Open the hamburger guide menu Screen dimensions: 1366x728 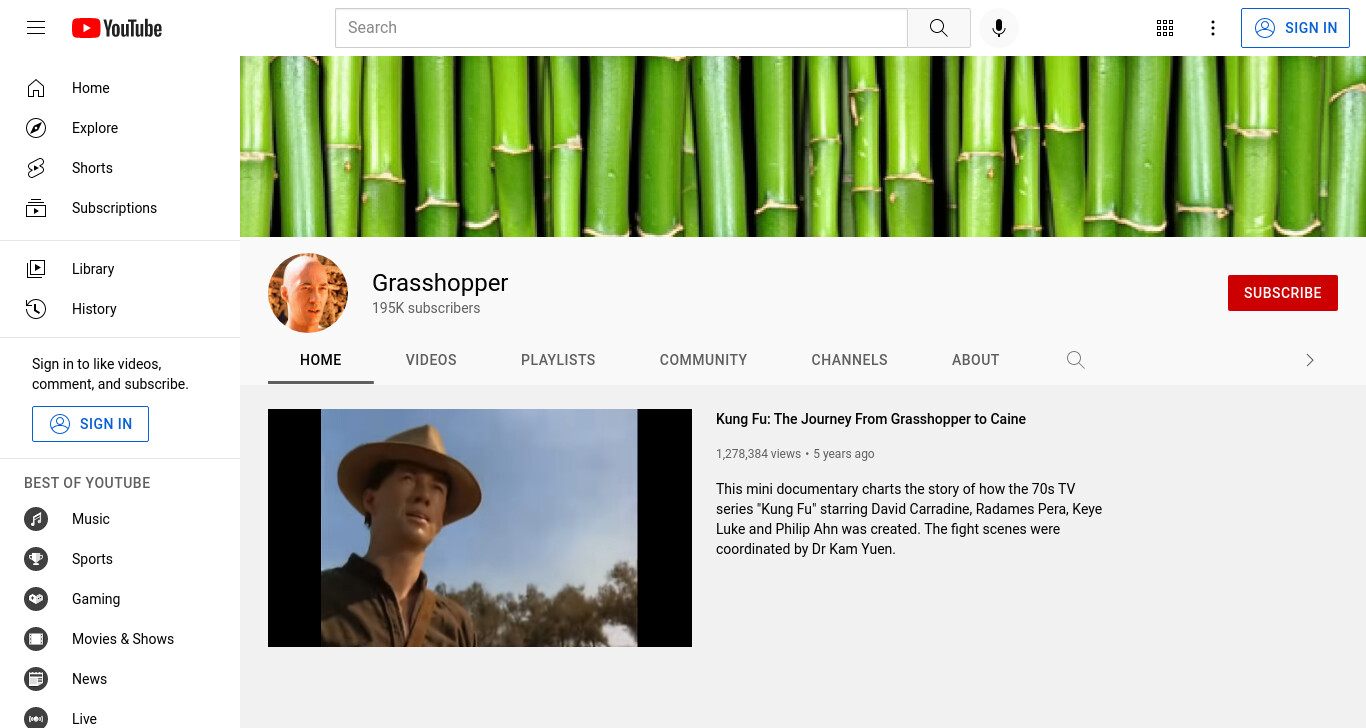click(x=36, y=28)
